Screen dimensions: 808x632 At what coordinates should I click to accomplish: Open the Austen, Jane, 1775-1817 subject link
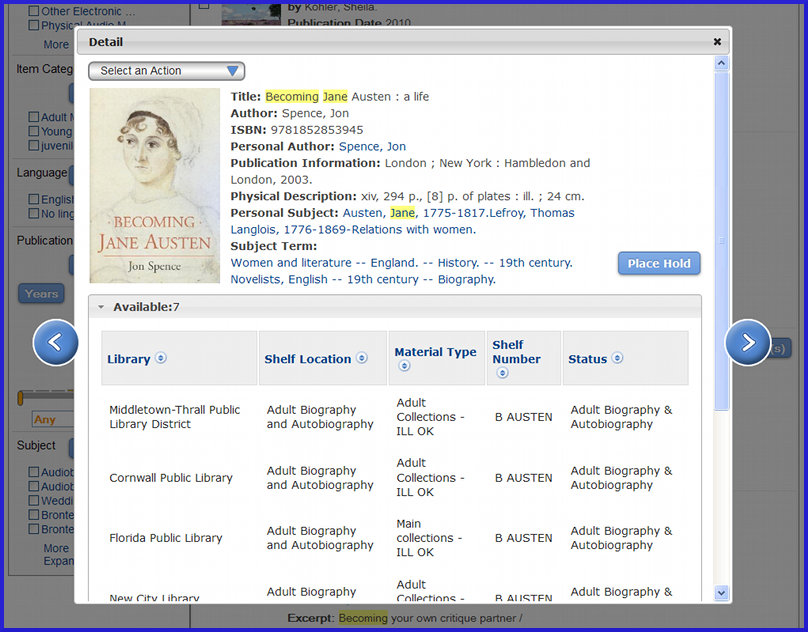tap(416, 213)
